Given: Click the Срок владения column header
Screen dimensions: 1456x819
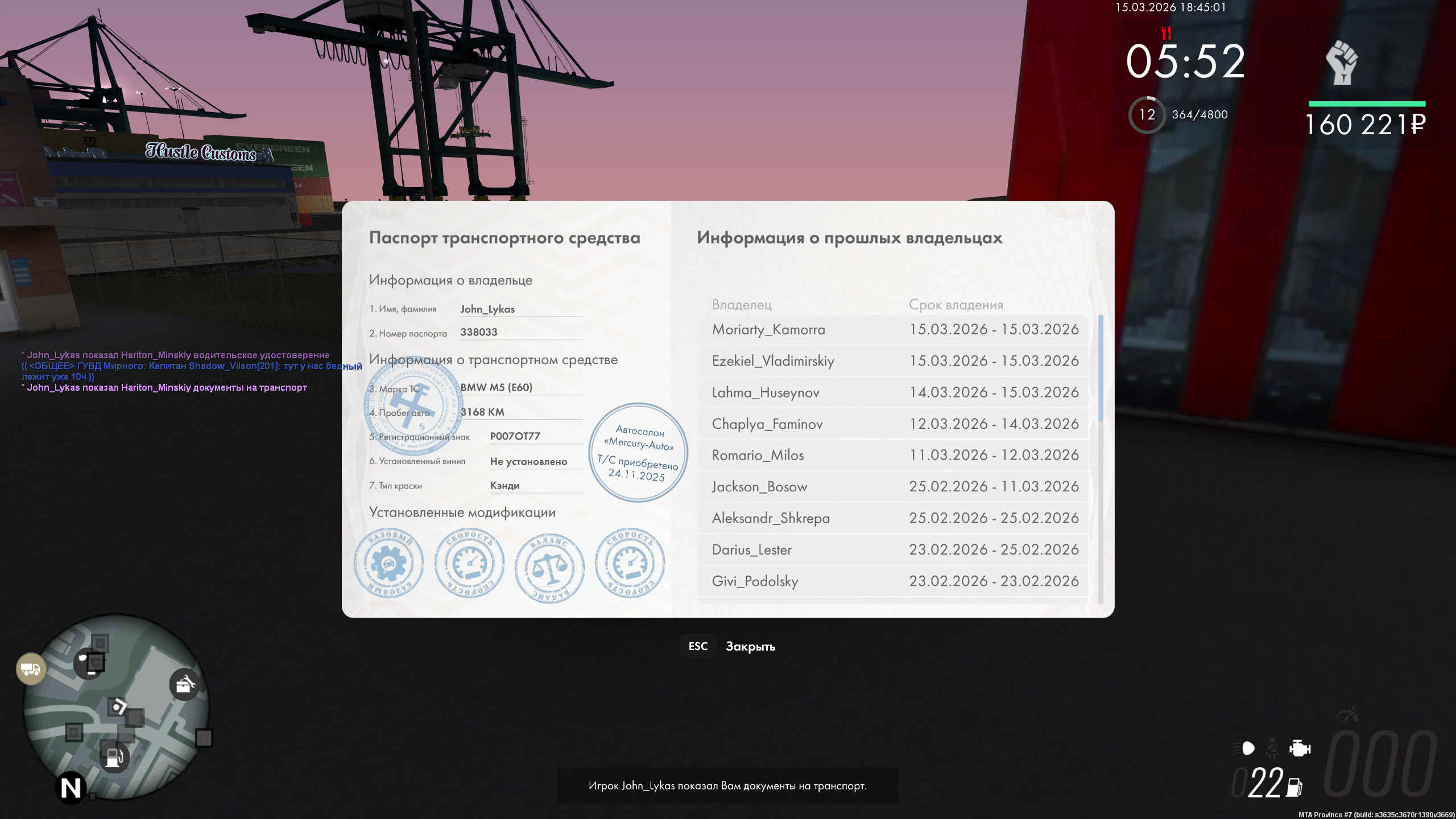Looking at the screenshot, I should pyautogui.click(x=955, y=305).
